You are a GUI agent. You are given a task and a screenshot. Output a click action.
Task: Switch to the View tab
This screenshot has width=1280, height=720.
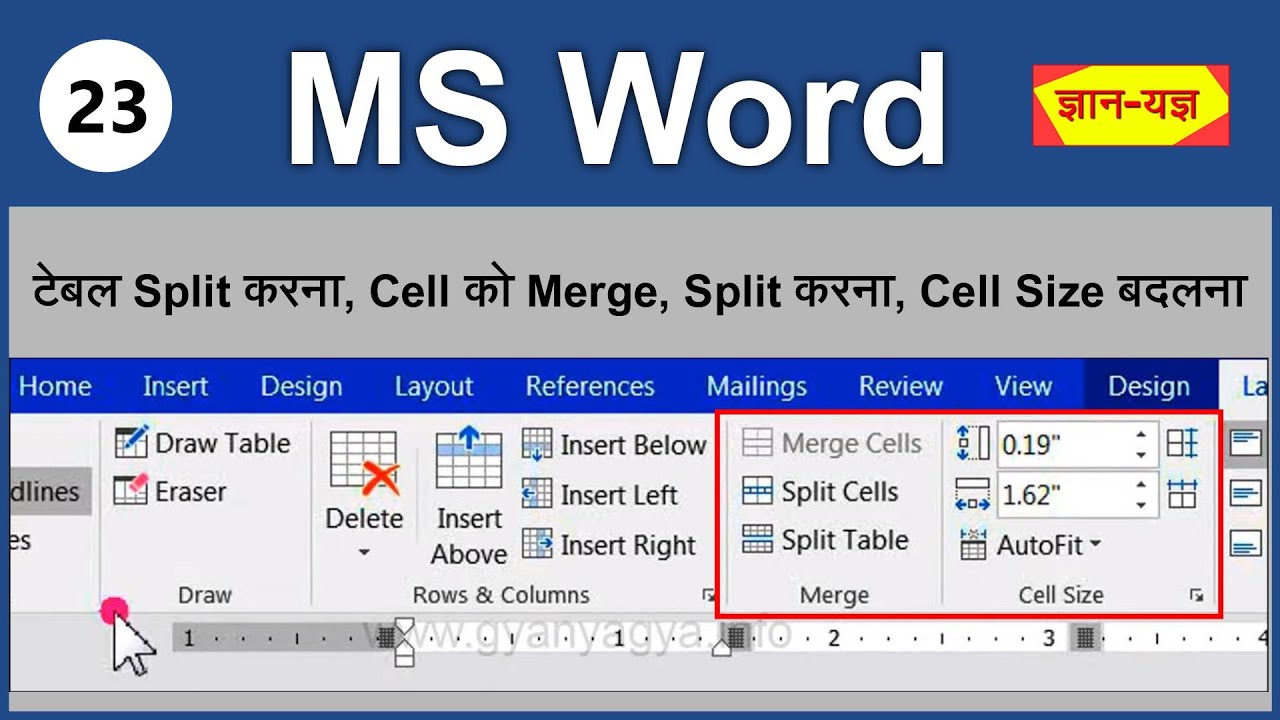[1023, 386]
